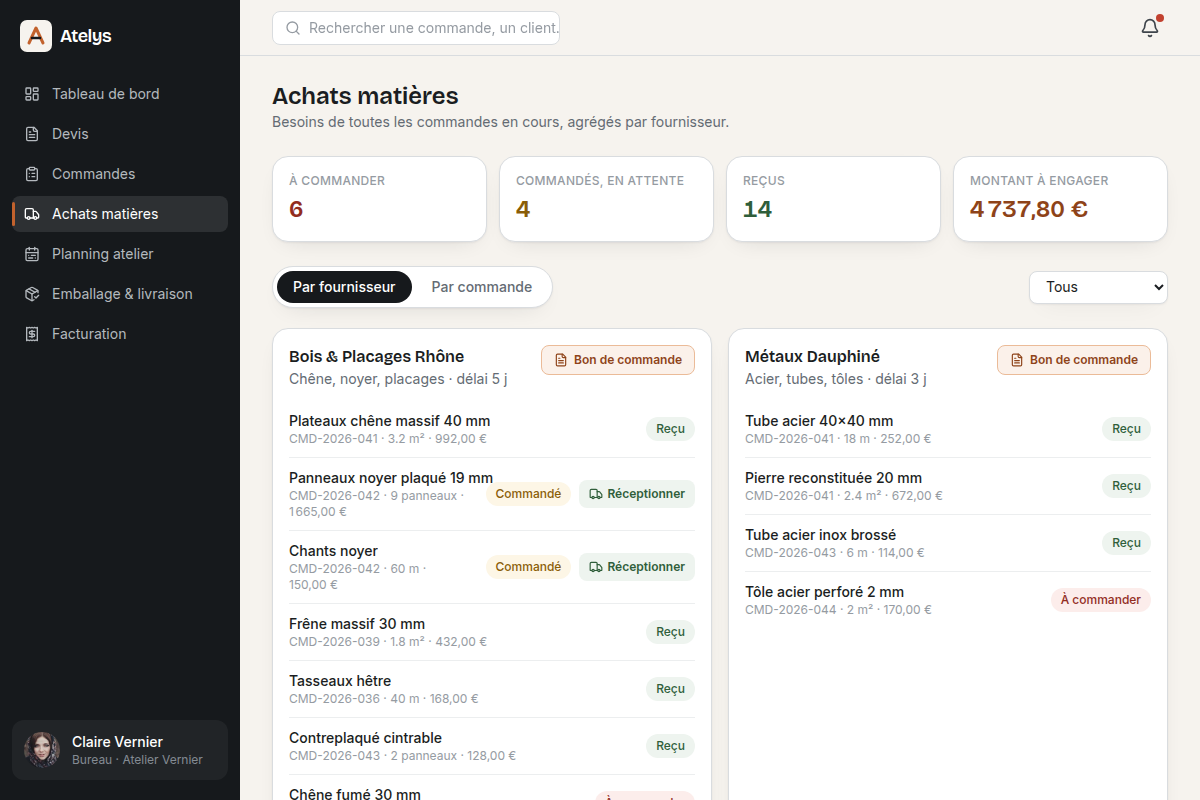Open Commandes in the sidebar
1200x800 pixels.
click(x=120, y=174)
